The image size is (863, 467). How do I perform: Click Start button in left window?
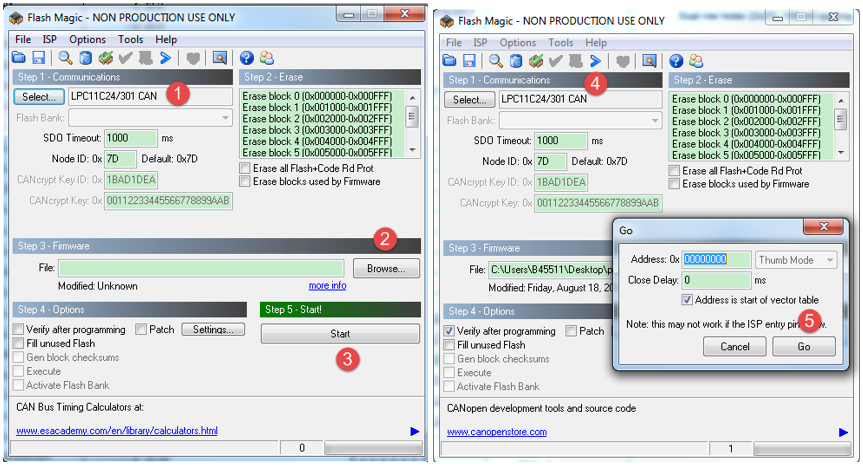click(340, 333)
